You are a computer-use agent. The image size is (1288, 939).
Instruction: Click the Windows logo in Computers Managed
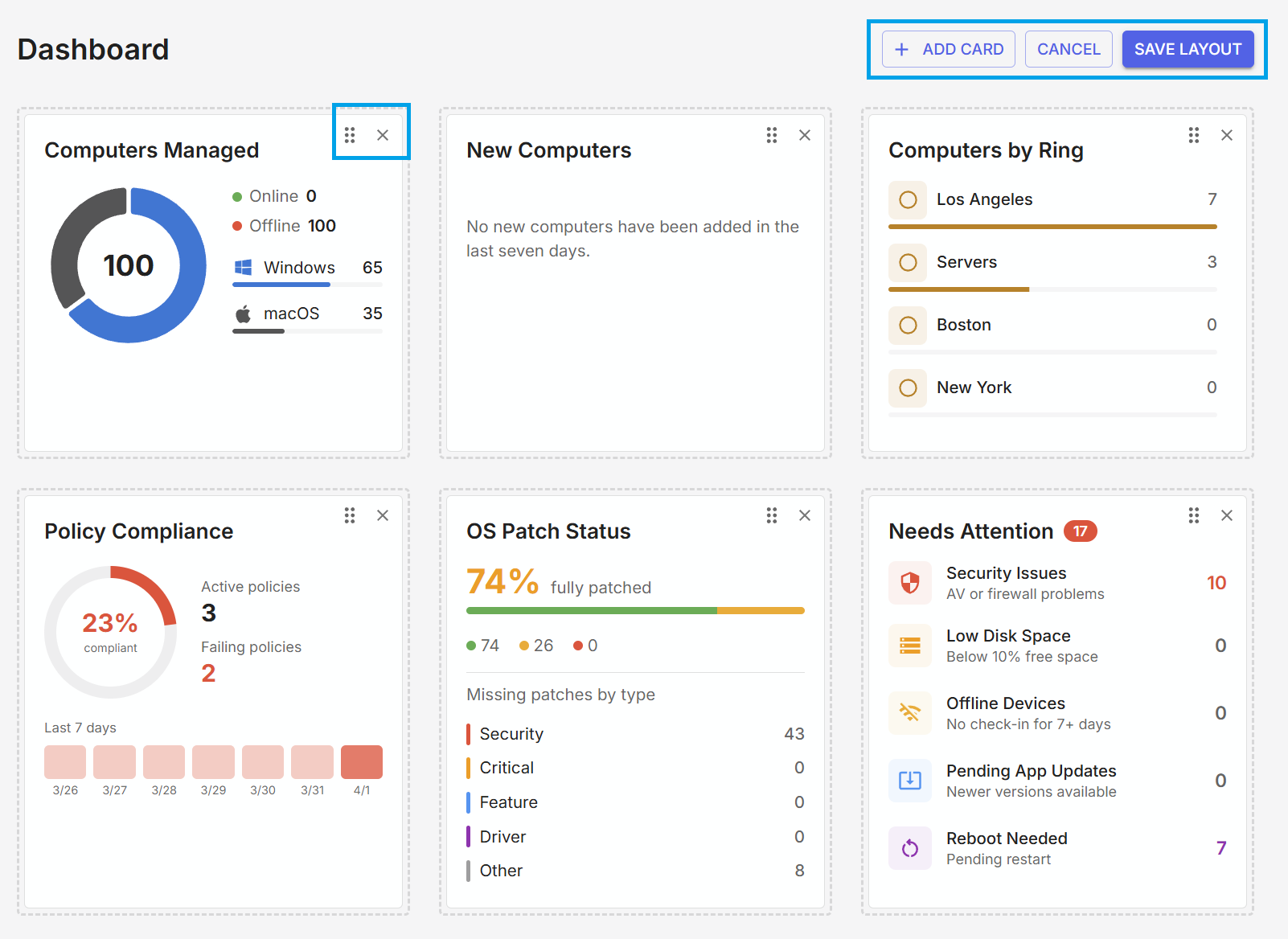(244, 267)
